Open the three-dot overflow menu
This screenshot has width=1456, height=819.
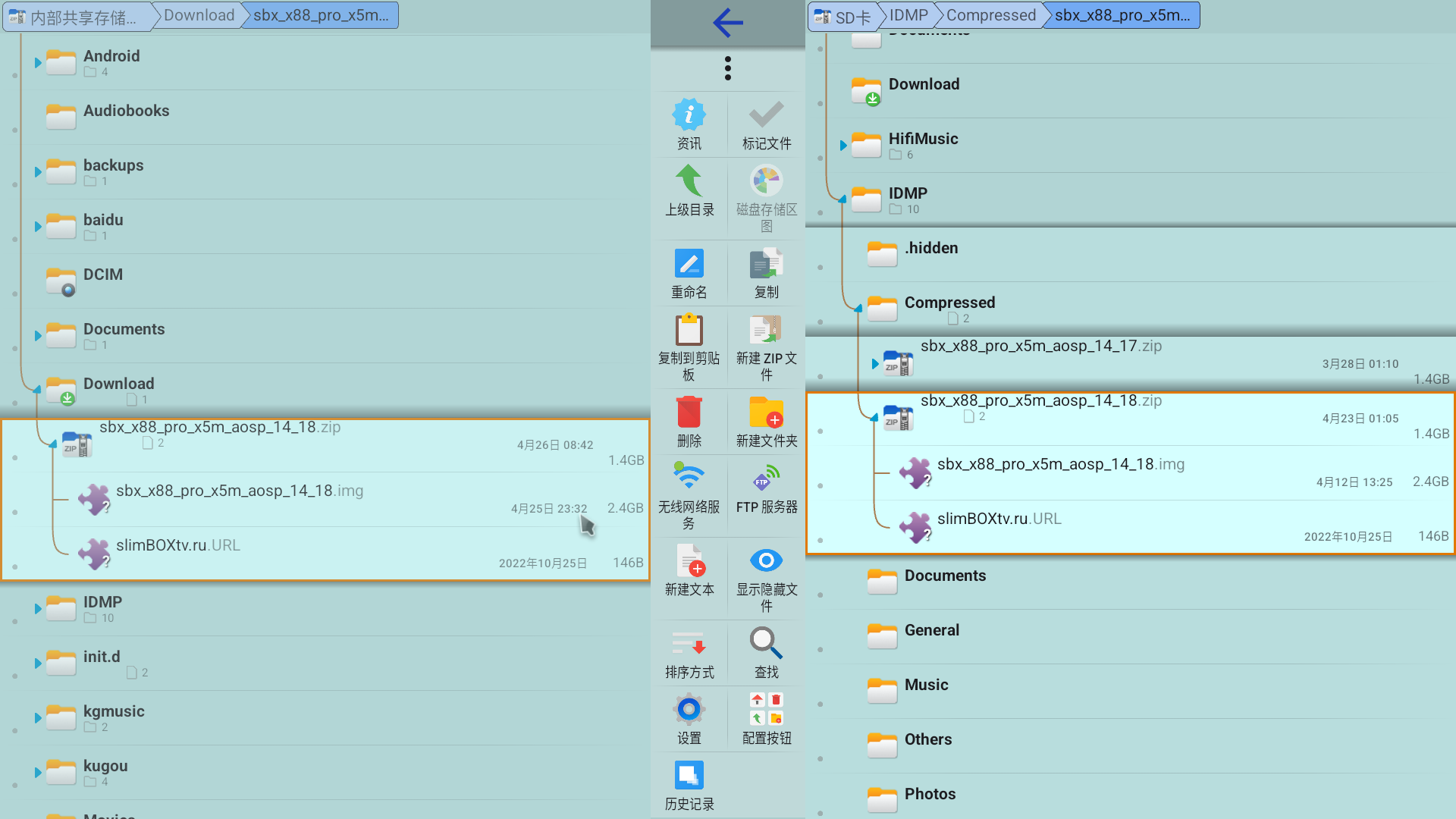[728, 68]
